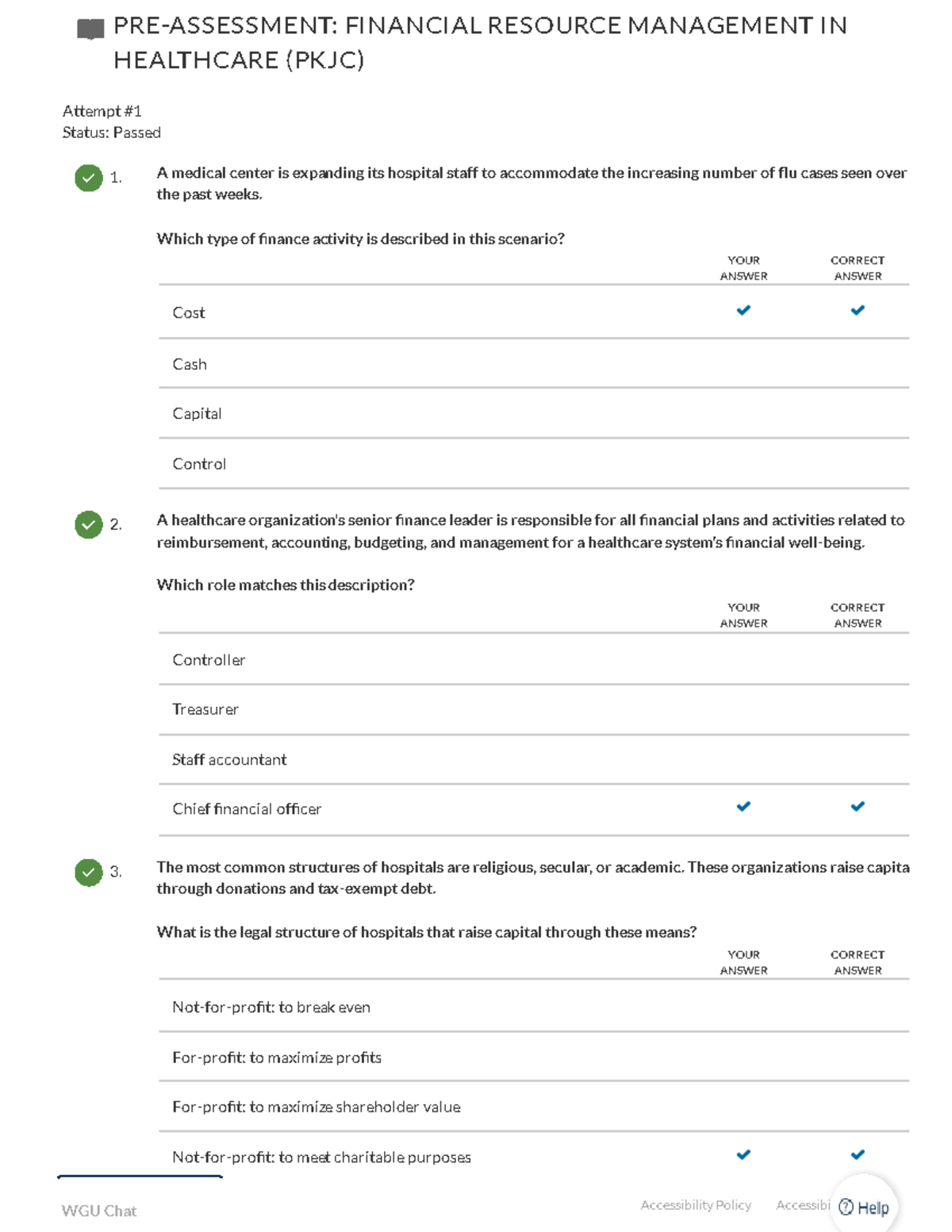The image size is (952, 1232).
Task: Select the Capital answer option
Action: coord(197,413)
